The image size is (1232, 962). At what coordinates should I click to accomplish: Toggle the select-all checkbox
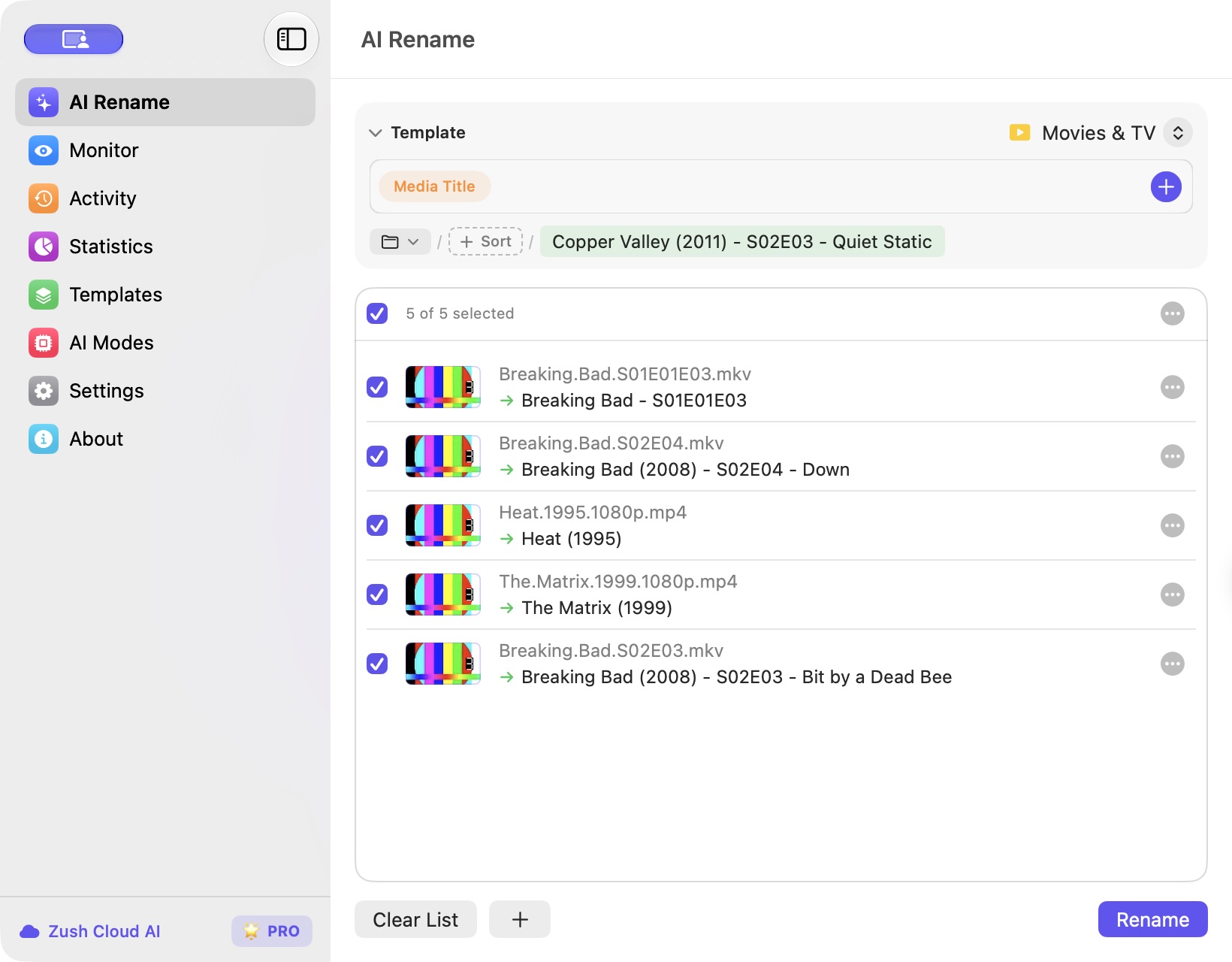pos(377,313)
